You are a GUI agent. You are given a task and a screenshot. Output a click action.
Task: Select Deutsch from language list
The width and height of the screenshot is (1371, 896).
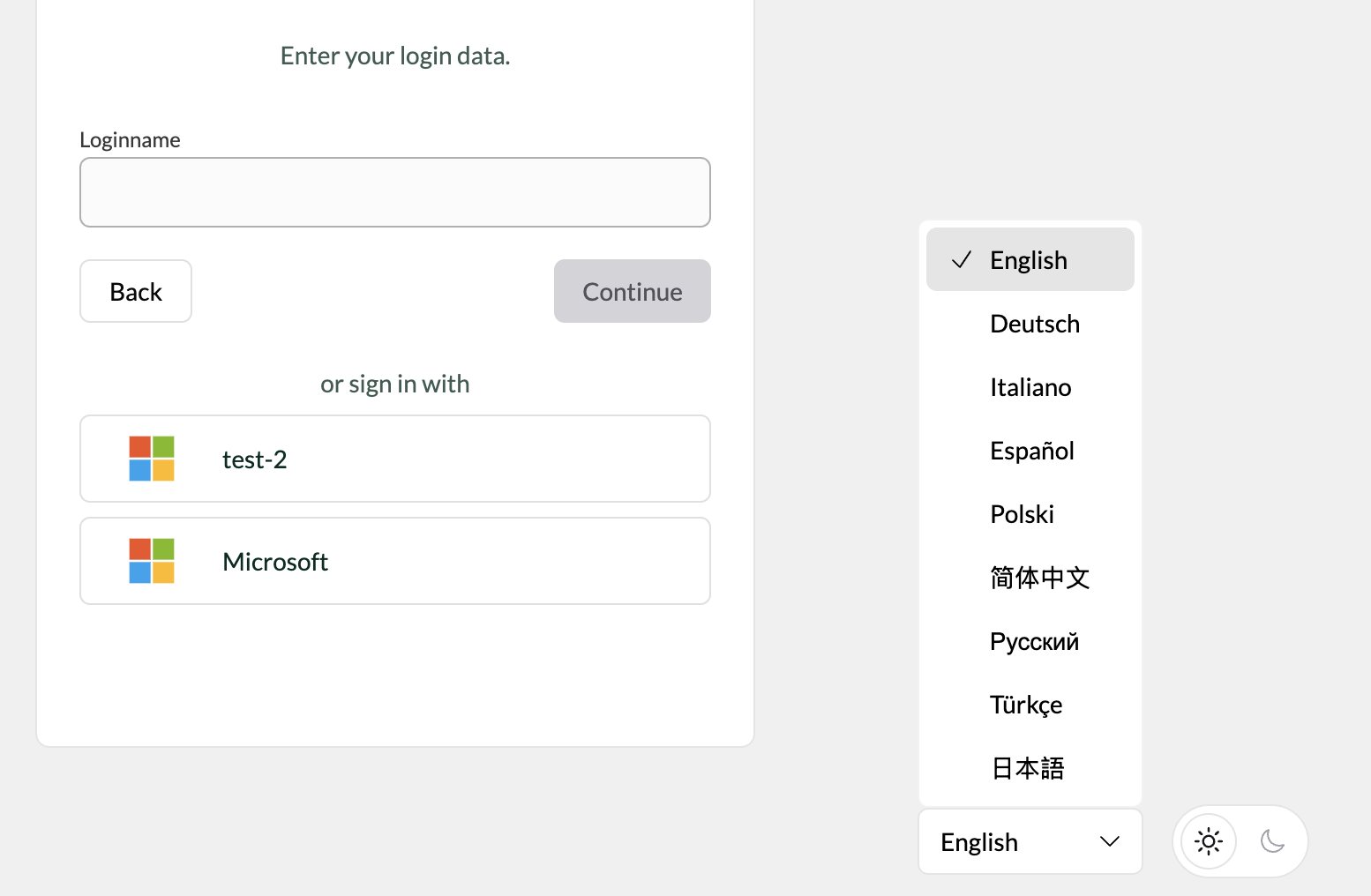click(1034, 324)
